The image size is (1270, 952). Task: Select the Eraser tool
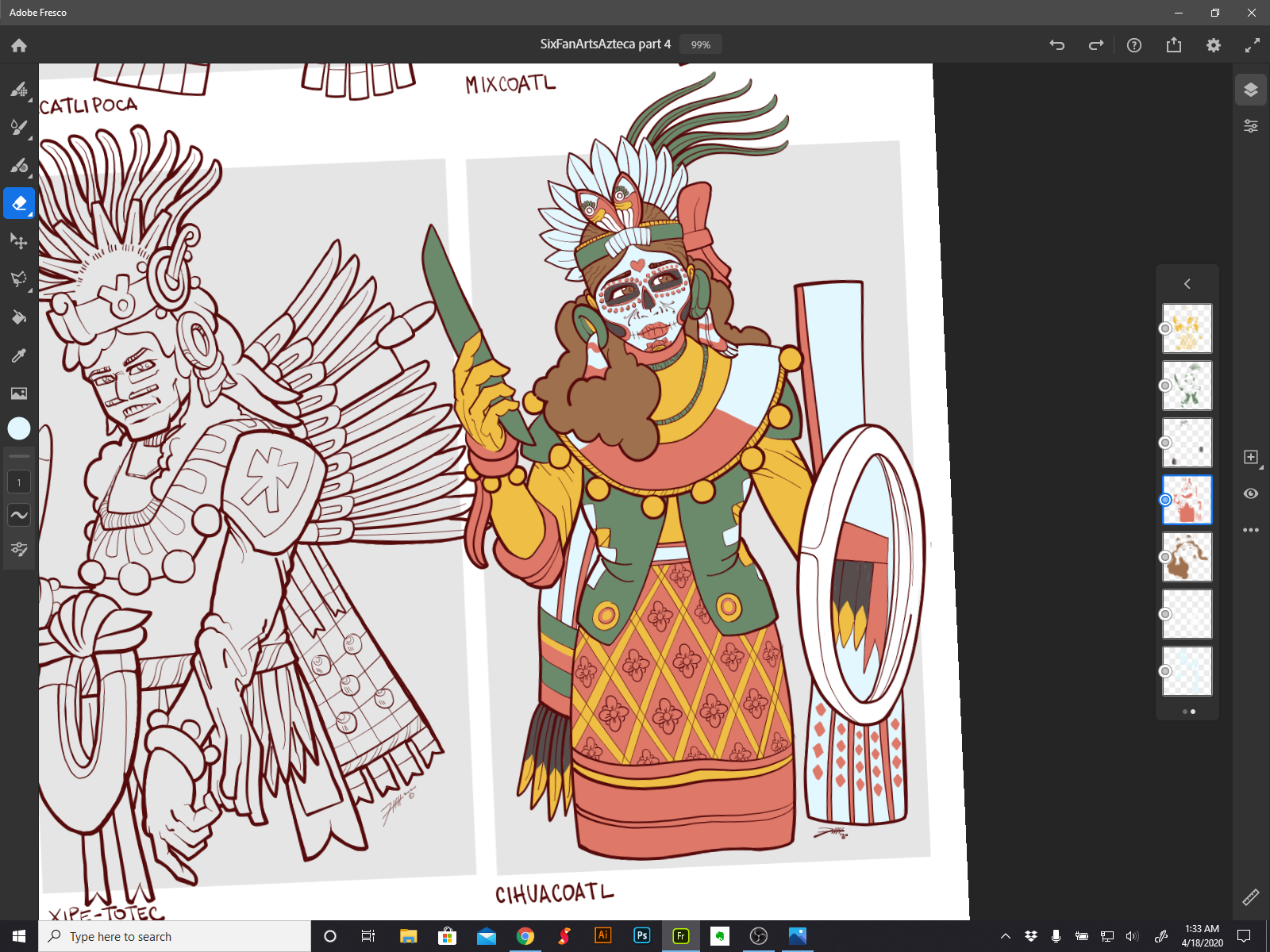coord(19,203)
